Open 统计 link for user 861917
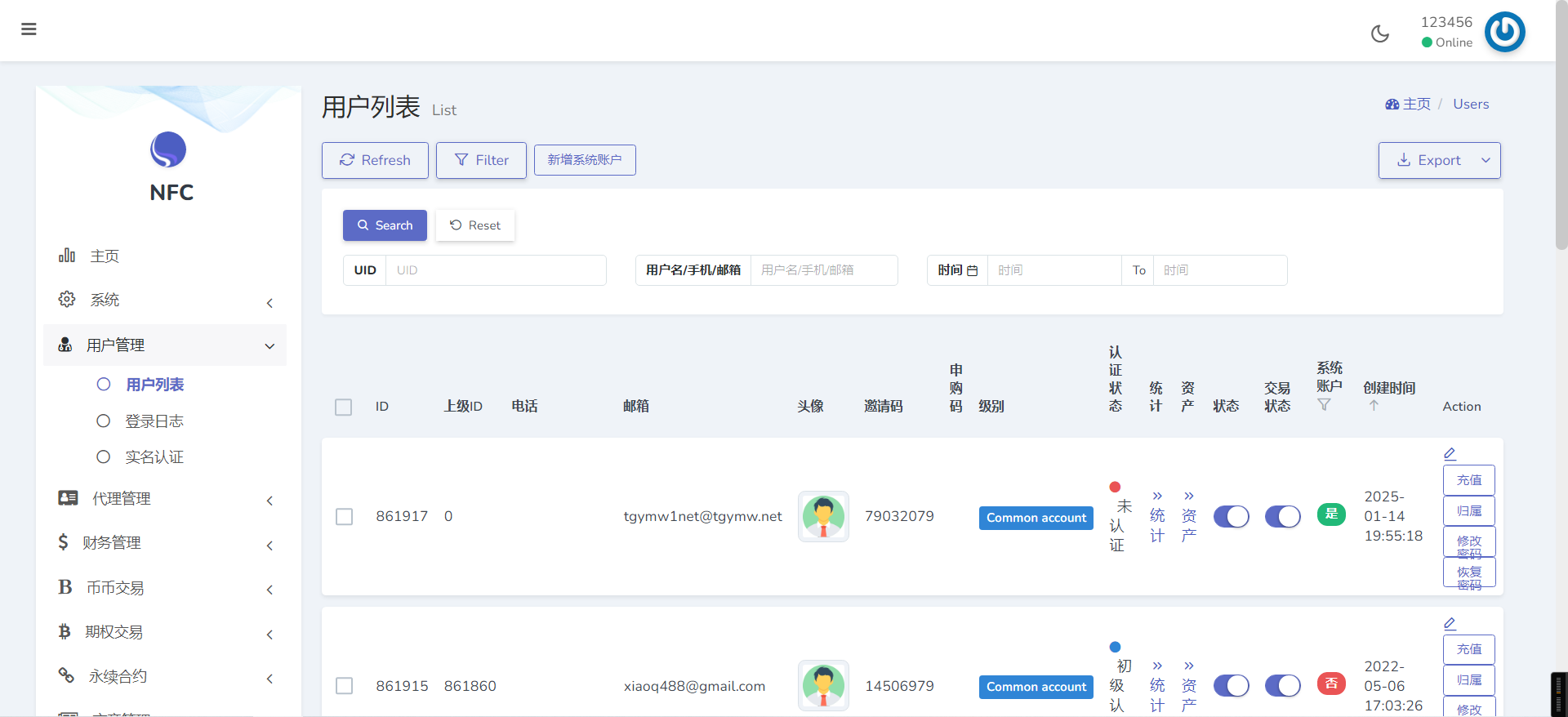 1157,516
